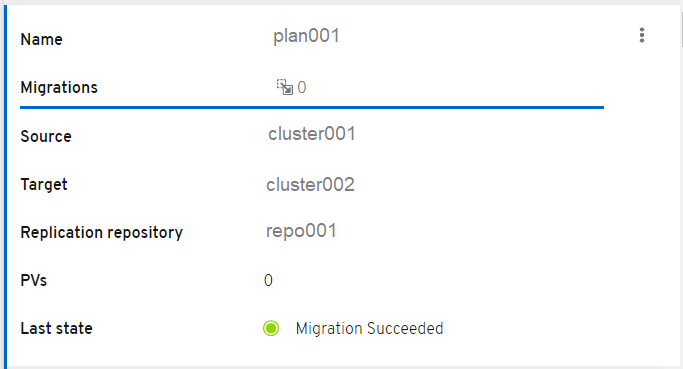Click the migrations icon next to 0
This screenshot has width=683, height=369.
click(284, 87)
